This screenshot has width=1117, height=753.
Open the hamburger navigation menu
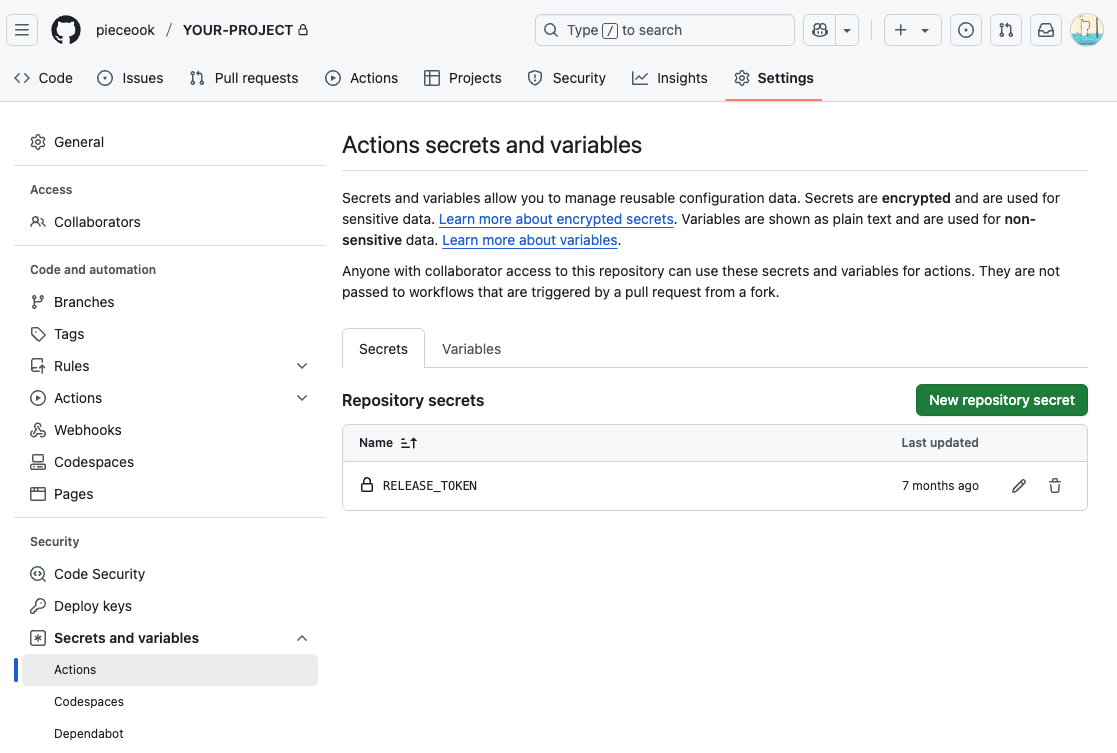pos(23,30)
